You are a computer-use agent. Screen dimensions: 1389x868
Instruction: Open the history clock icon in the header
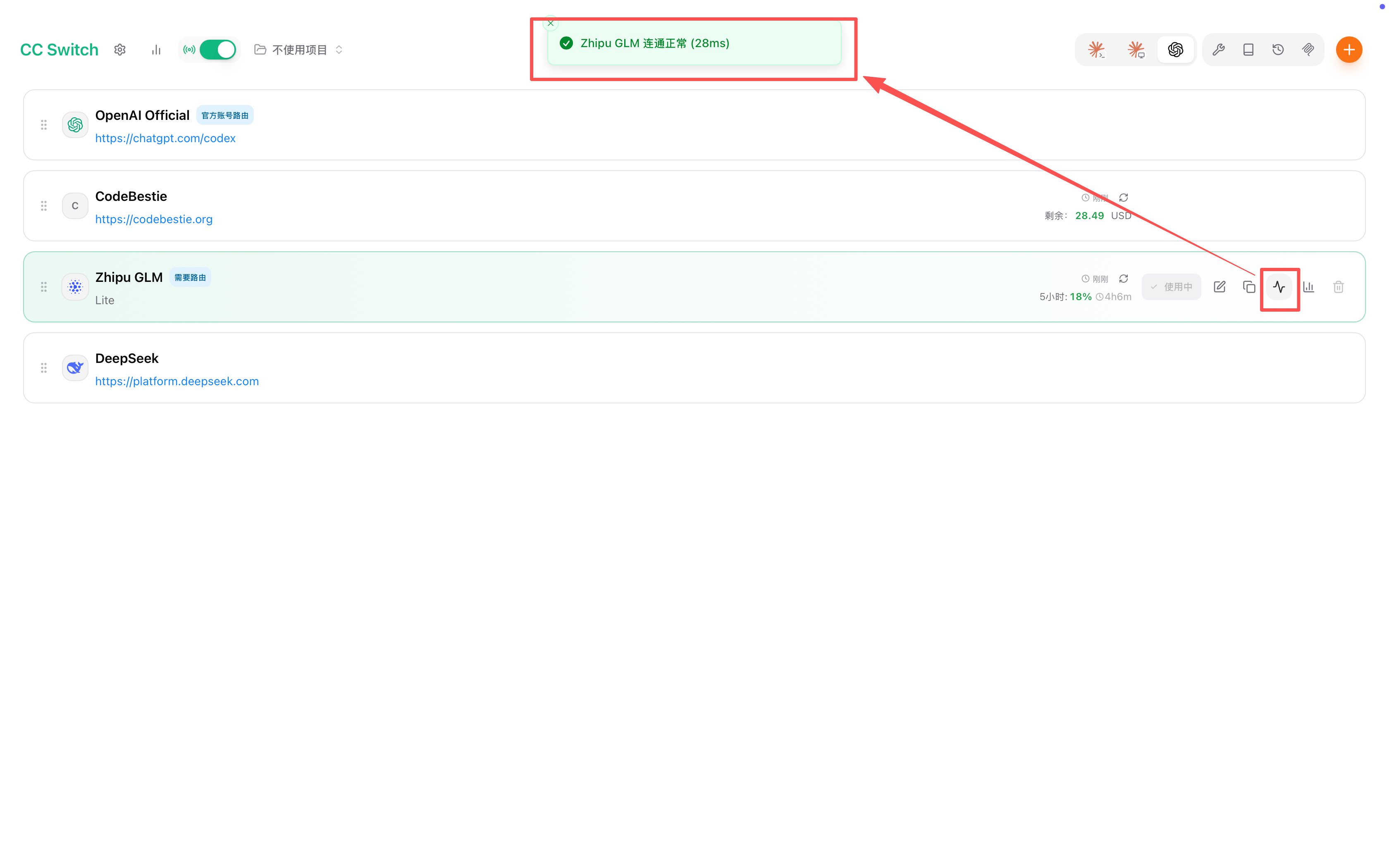point(1278,50)
